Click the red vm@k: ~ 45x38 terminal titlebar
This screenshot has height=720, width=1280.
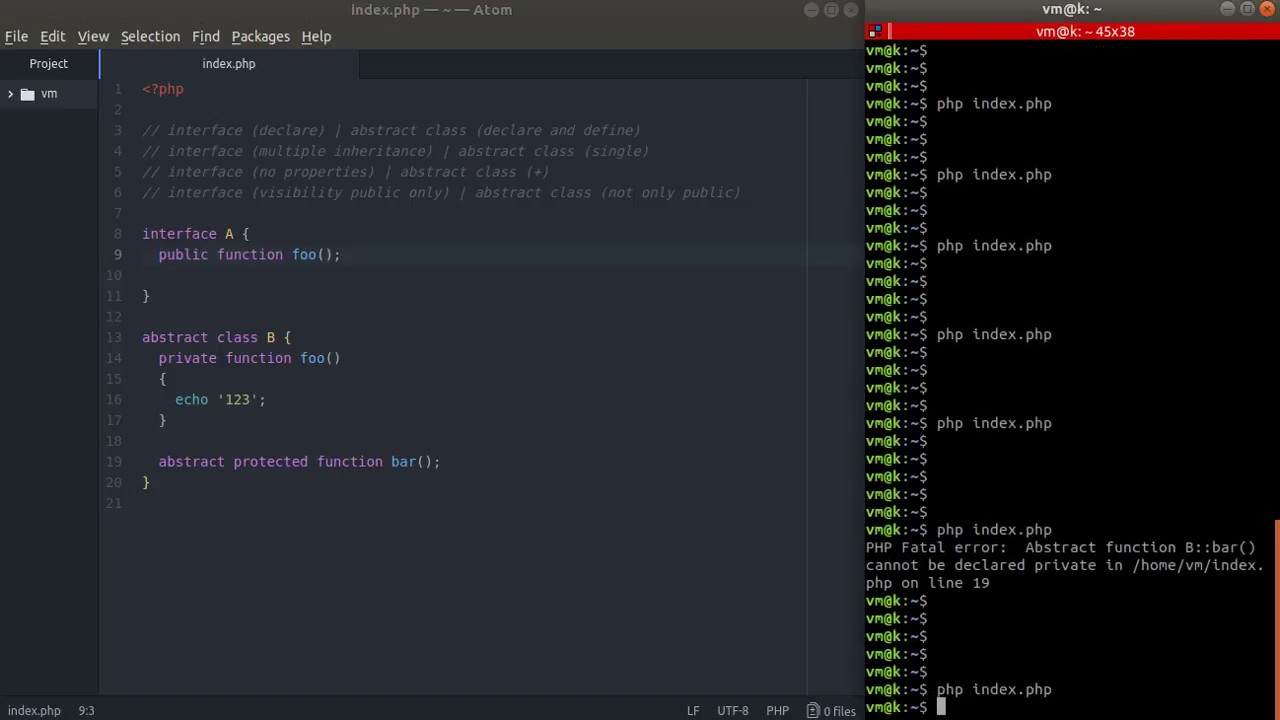[1085, 32]
